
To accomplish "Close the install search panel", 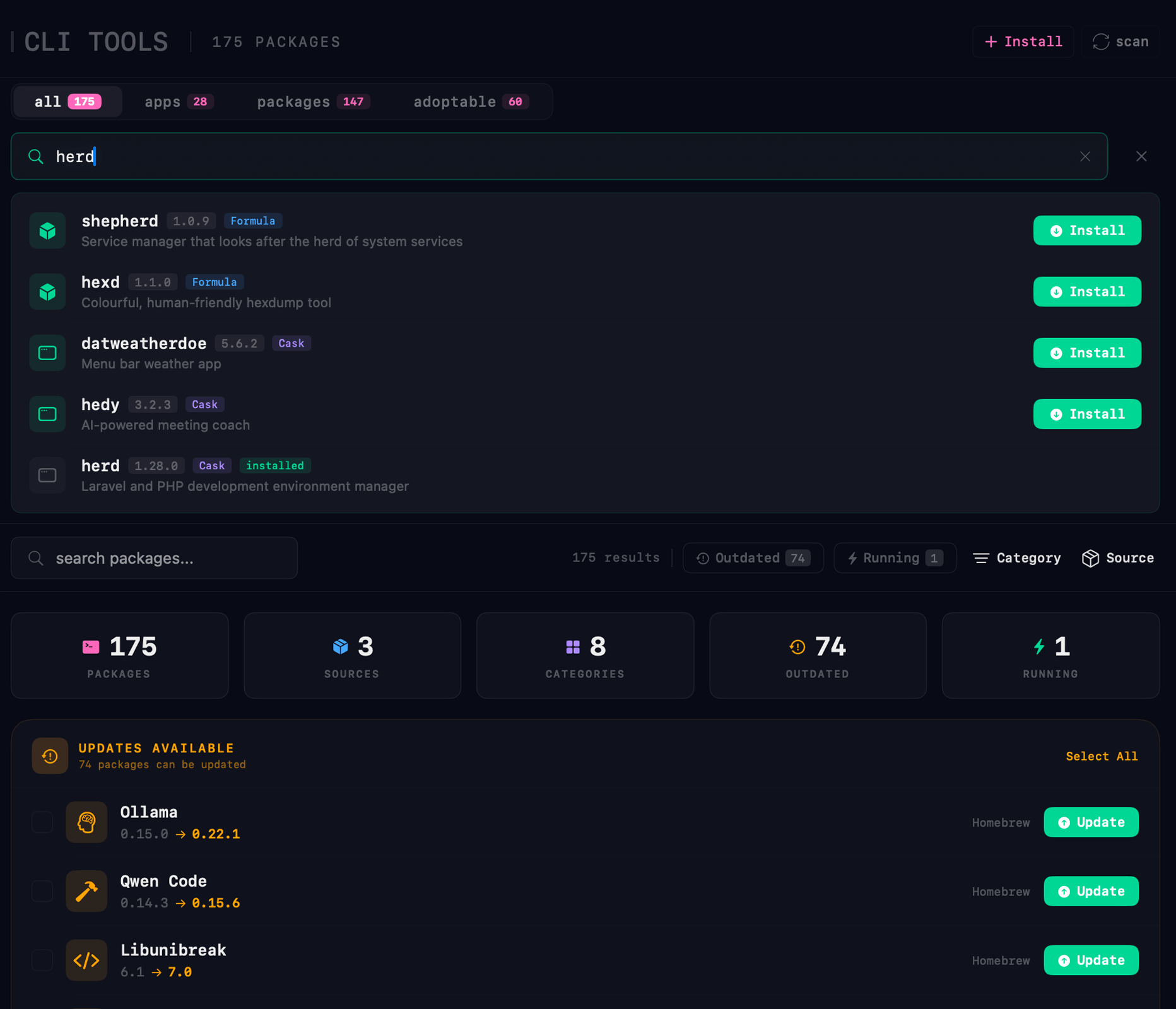I will (x=1141, y=156).
